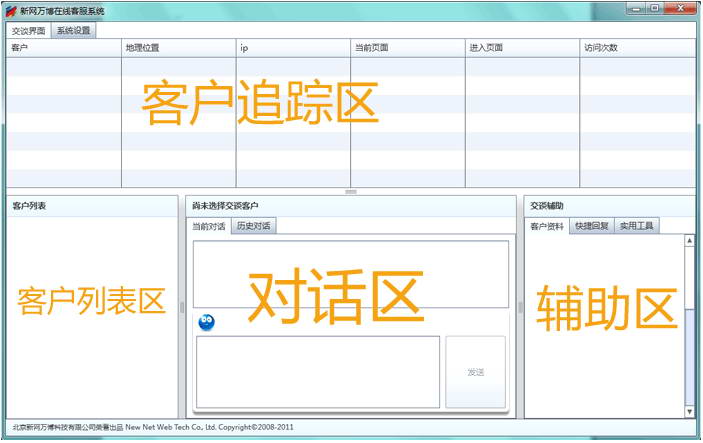This screenshot has width=703, height=443.
Task: Open the 系统设置 tab
Action: pos(74,30)
